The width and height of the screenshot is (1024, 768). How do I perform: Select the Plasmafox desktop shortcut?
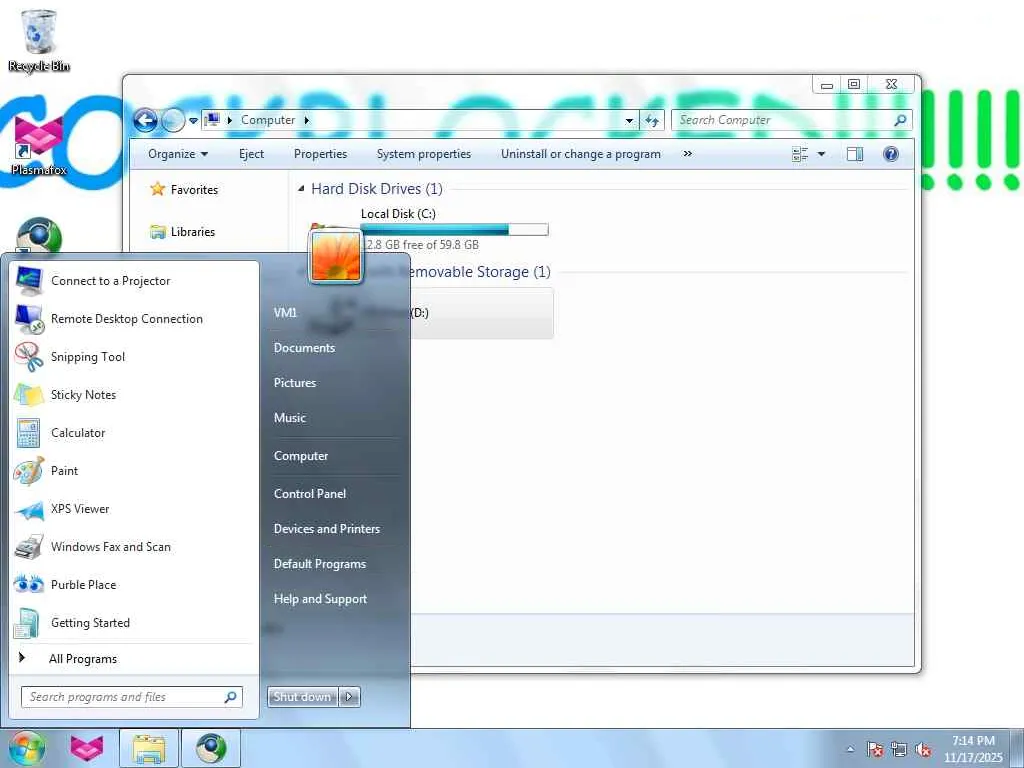pos(39,144)
